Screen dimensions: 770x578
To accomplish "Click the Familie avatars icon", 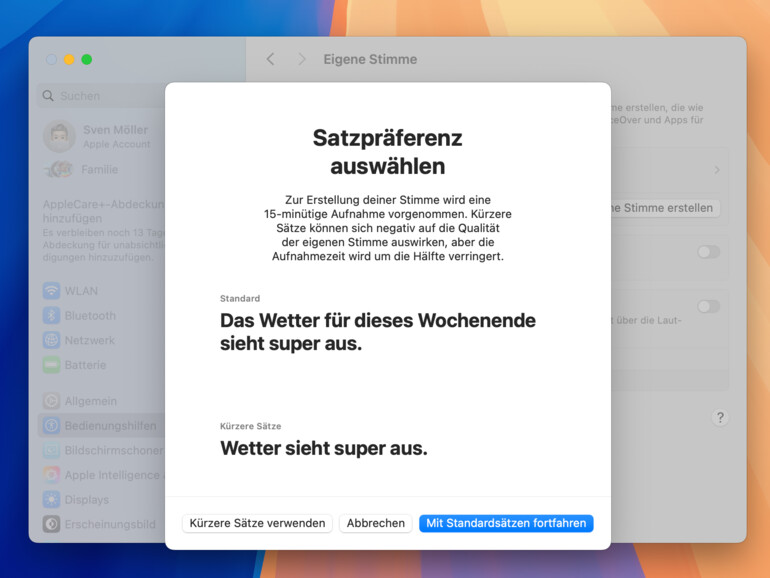I will point(59,169).
